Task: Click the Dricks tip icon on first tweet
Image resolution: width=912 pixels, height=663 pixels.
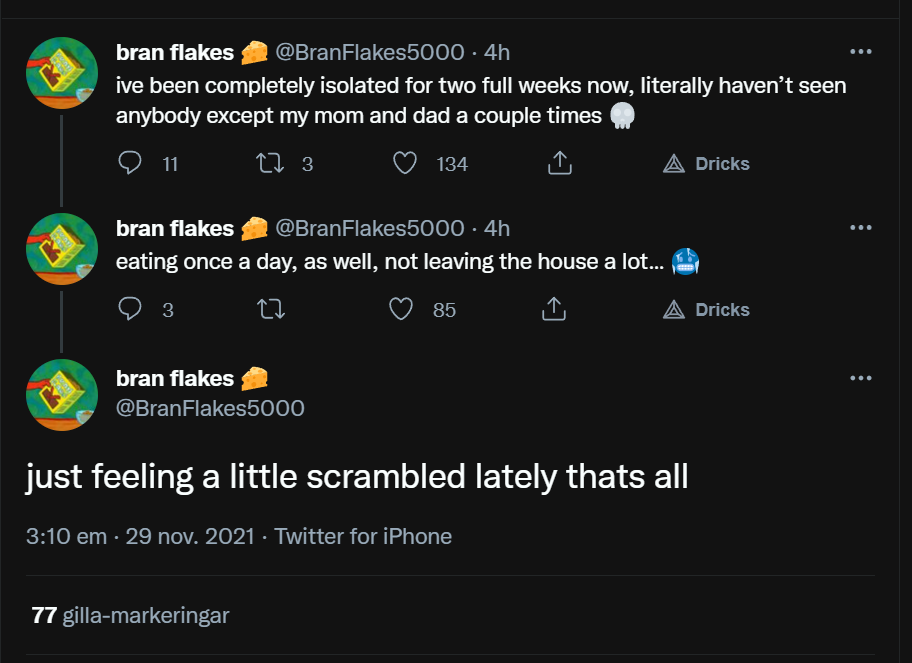Action: coord(674,164)
